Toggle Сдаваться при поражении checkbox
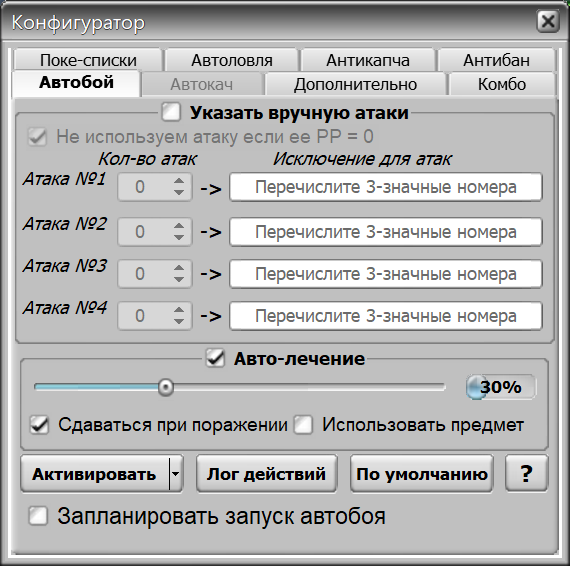Screen dimensions: 570x566 39,424
